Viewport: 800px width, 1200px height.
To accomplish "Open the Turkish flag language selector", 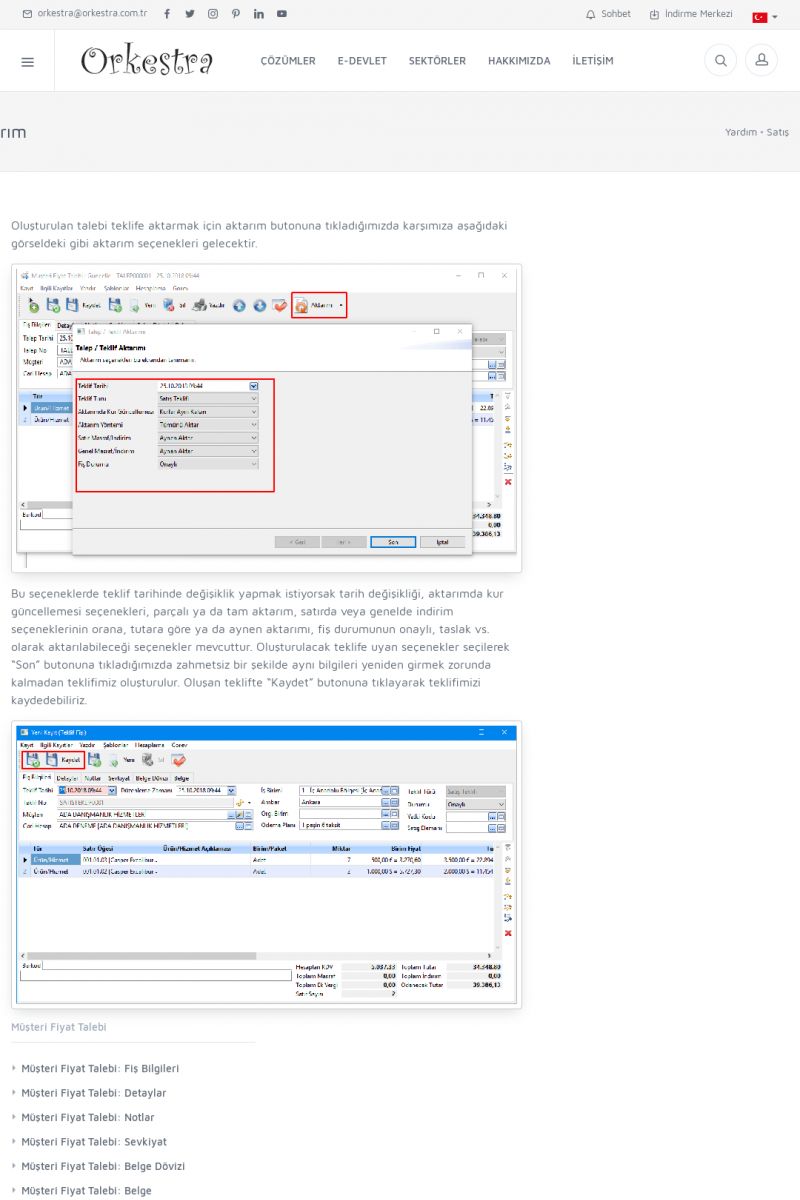I will [764, 16].
